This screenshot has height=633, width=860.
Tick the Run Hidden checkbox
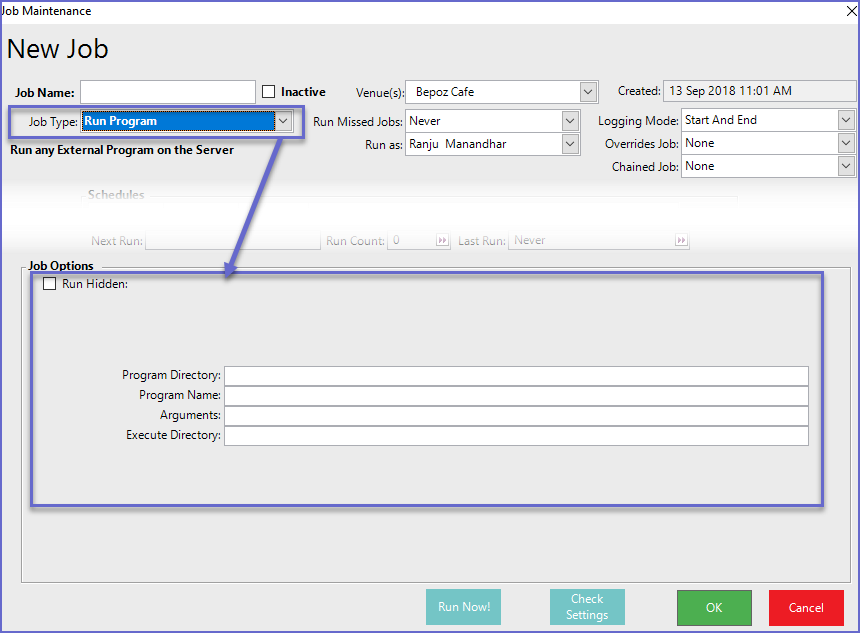click(x=50, y=284)
